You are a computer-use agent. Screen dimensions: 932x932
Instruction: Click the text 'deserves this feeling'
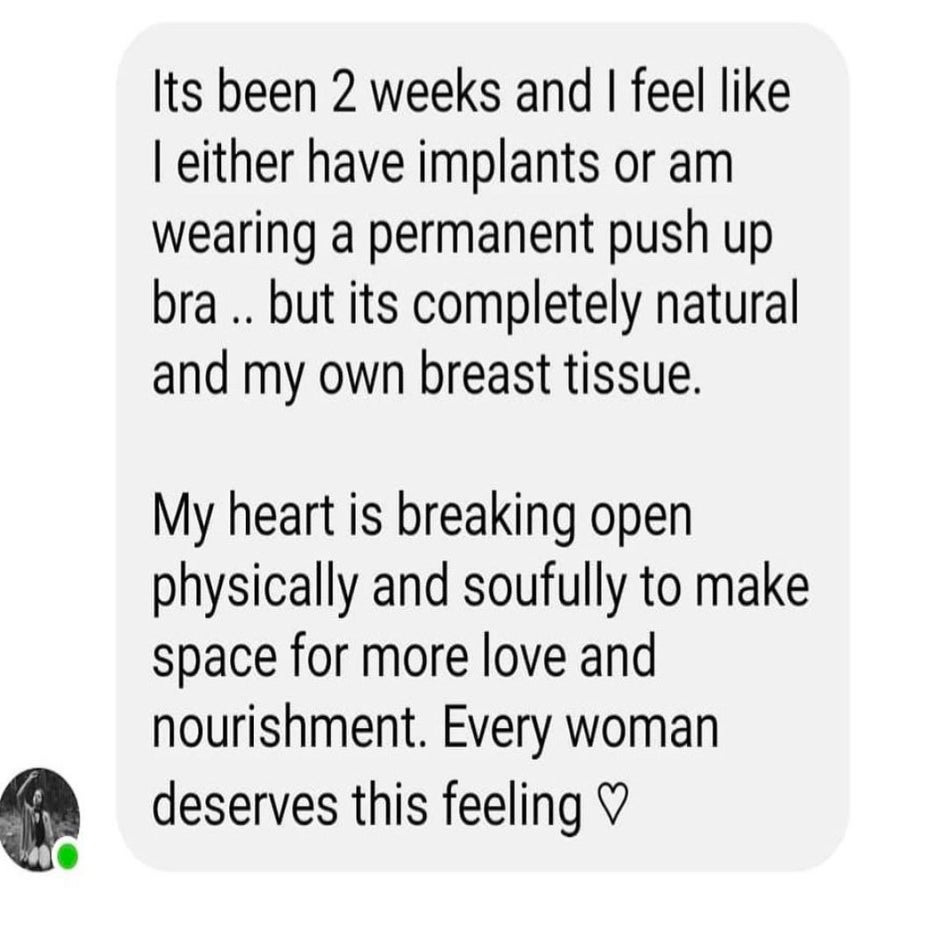(x=367, y=804)
